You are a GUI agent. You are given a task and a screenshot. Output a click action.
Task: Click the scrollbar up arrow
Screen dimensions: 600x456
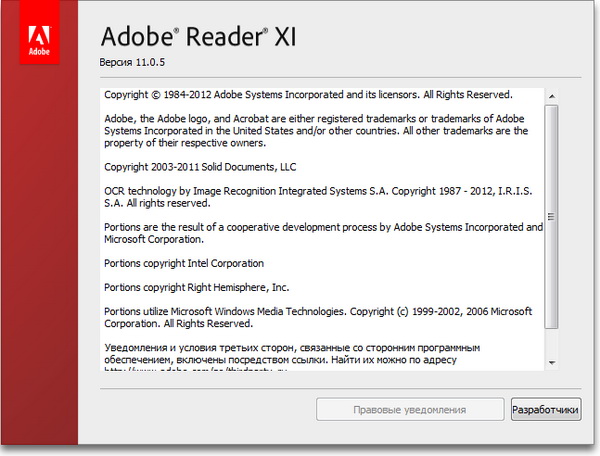(552, 94)
